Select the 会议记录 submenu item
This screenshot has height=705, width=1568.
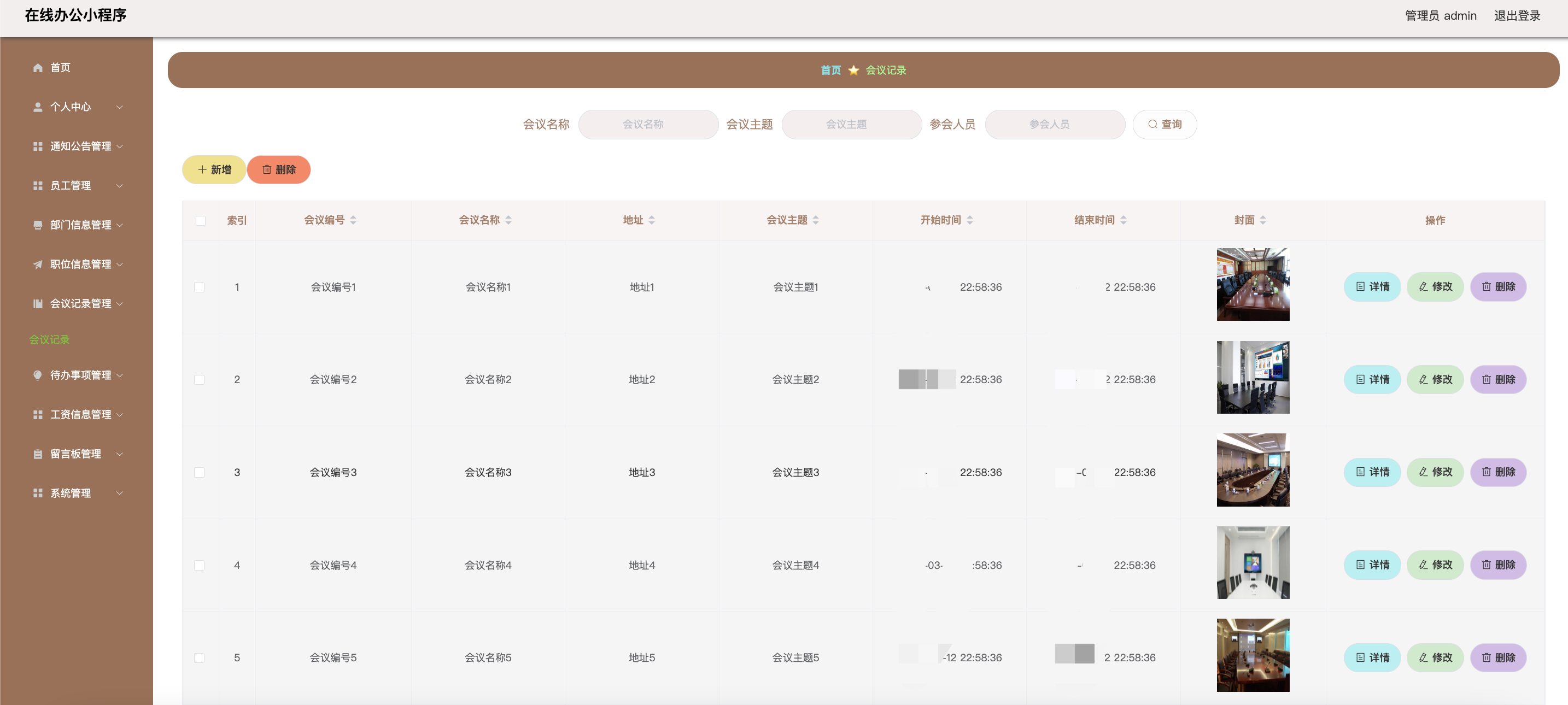[49, 339]
